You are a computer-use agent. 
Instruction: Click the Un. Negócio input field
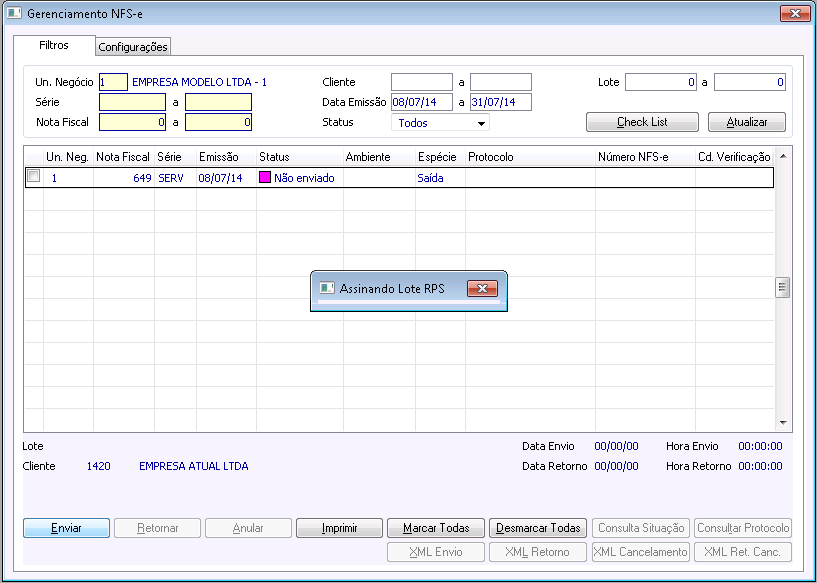coord(113,82)
